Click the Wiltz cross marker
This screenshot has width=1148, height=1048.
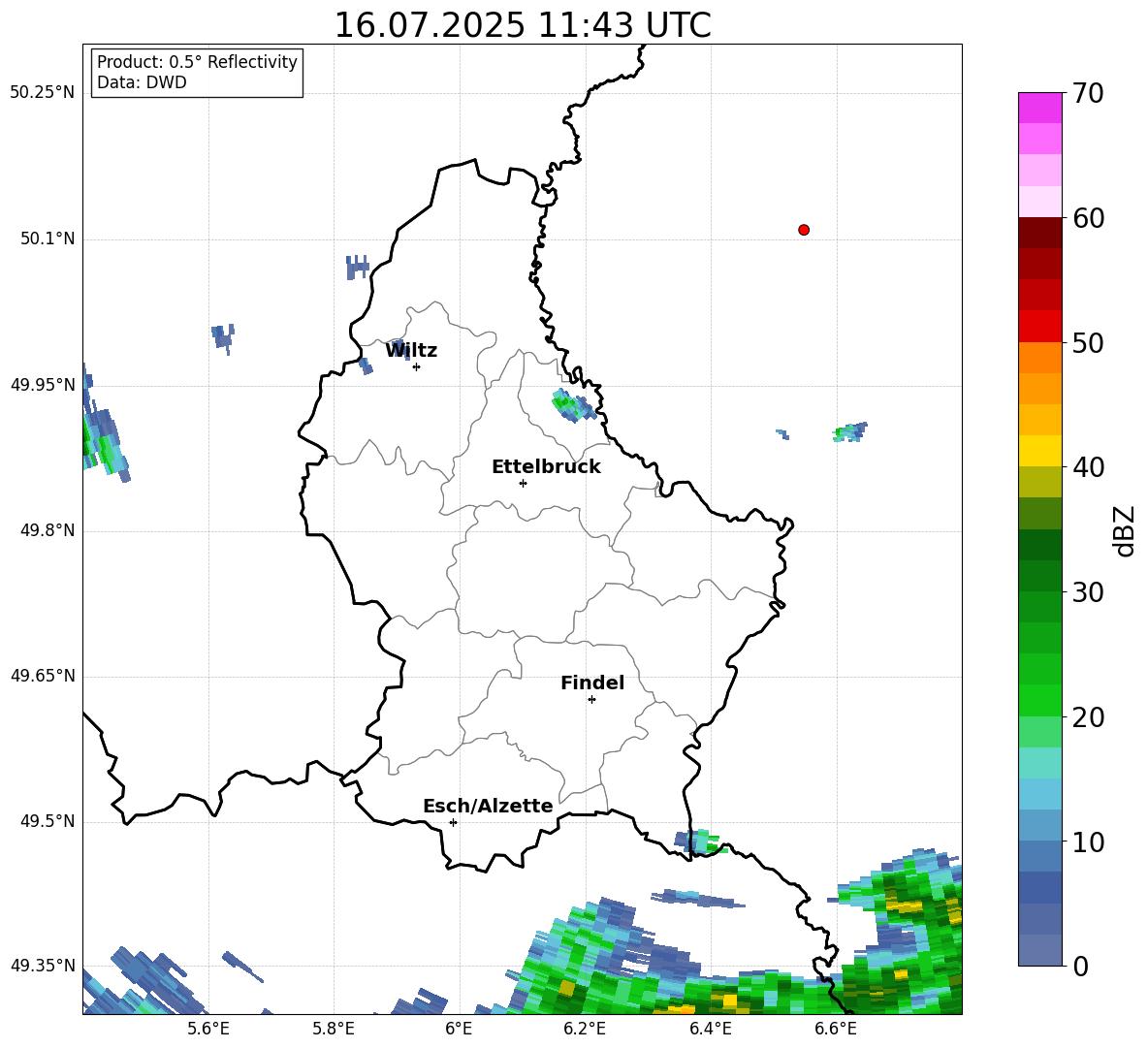tap(417, 366)
